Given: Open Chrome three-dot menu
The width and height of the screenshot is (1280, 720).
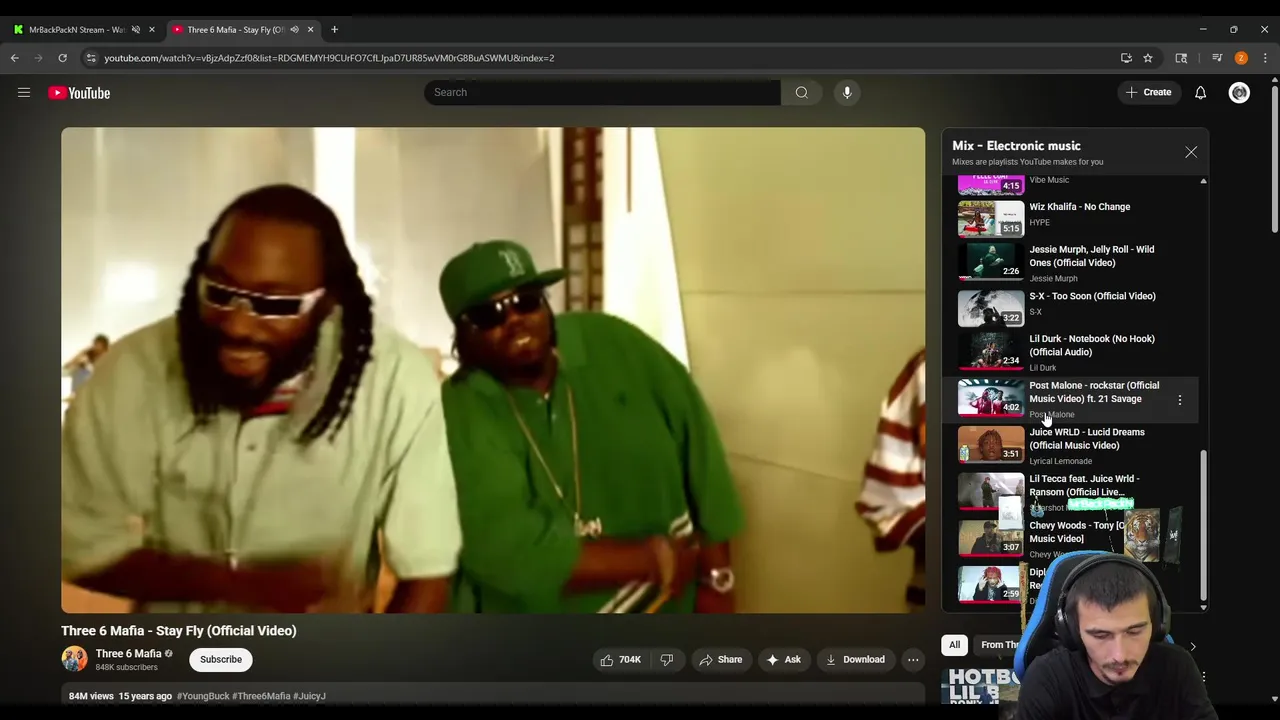Looking at the screenshot, I should (x=1265, y=58).
